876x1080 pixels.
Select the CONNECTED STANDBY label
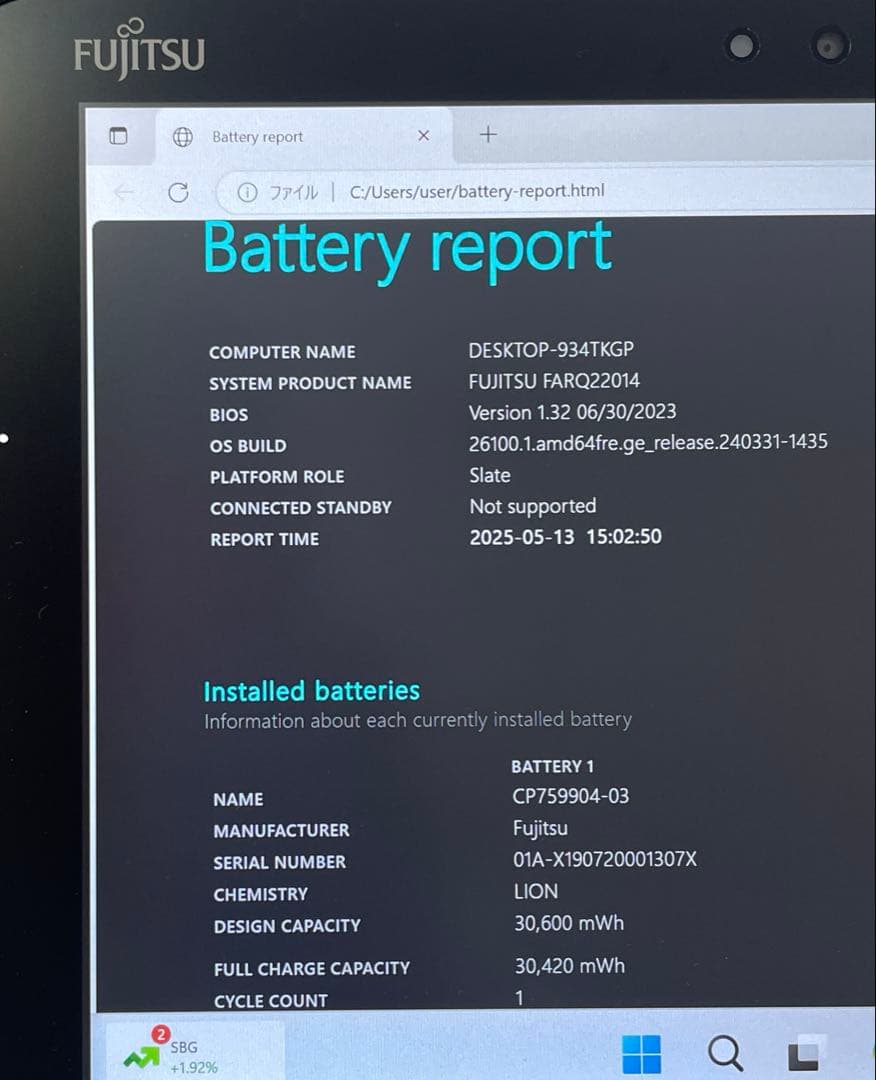point(300,508)
